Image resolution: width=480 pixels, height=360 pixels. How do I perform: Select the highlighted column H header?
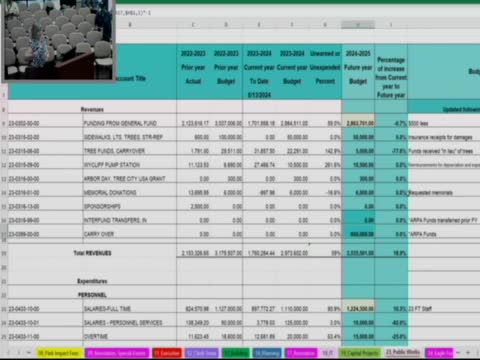click(358, 24)
